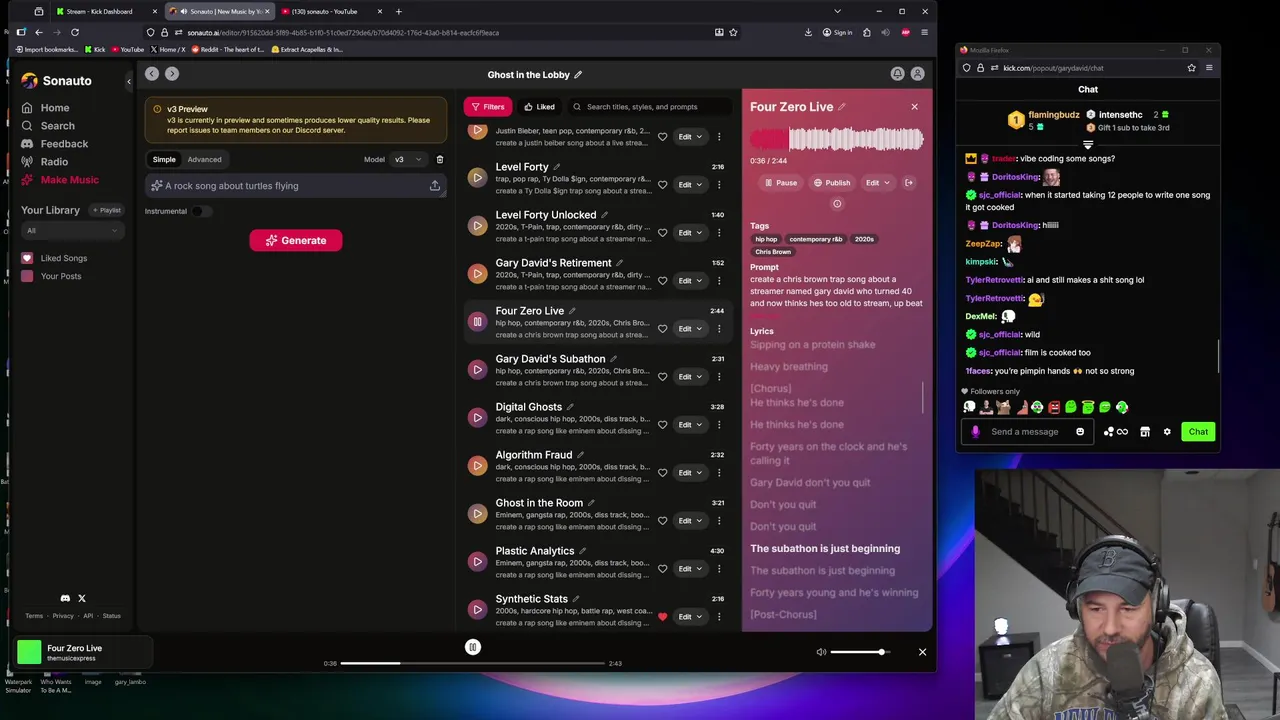The width and height of the screenshot is (1280, 720).
Task: Like Four Zero Live in the list
Action: click(662, 329)
